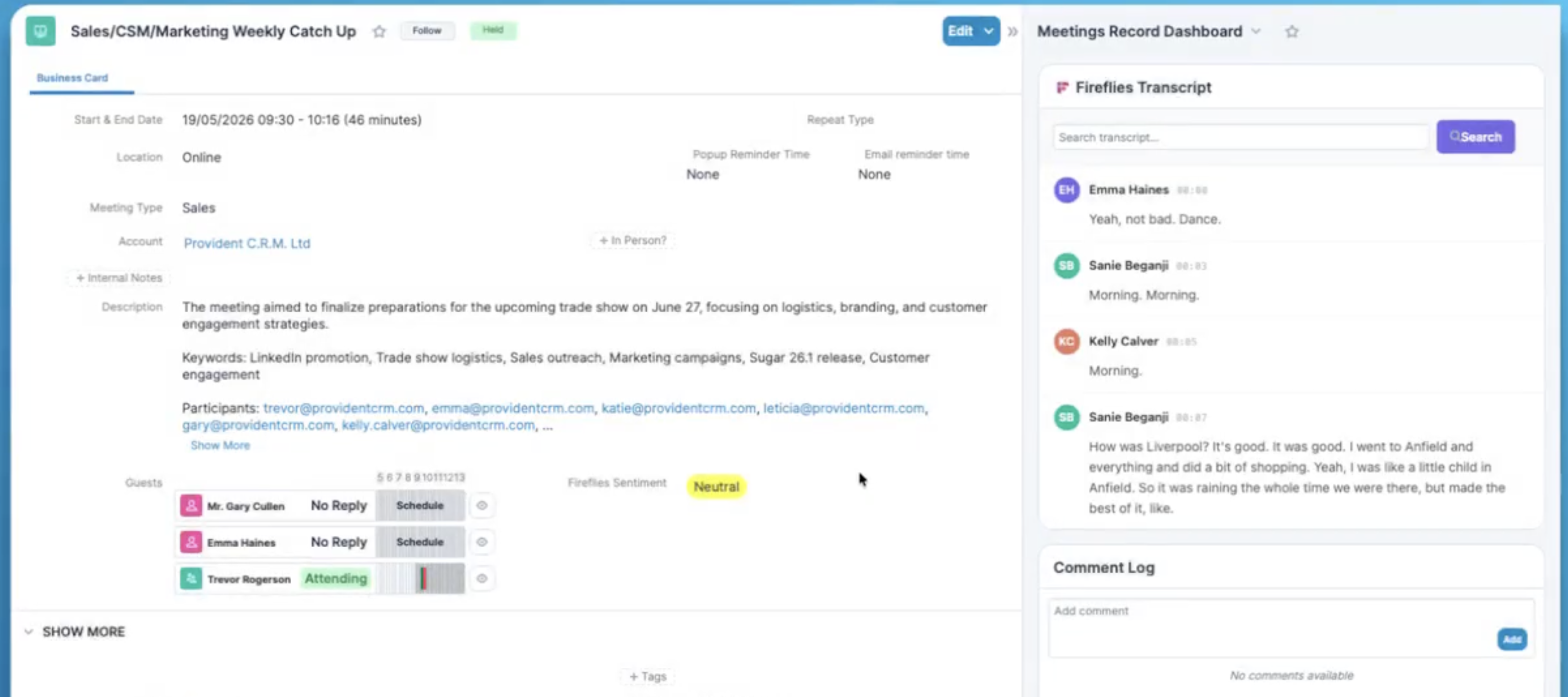Click the Edit button
Viewport: 1568px width, 697px height.
(960, 31)
